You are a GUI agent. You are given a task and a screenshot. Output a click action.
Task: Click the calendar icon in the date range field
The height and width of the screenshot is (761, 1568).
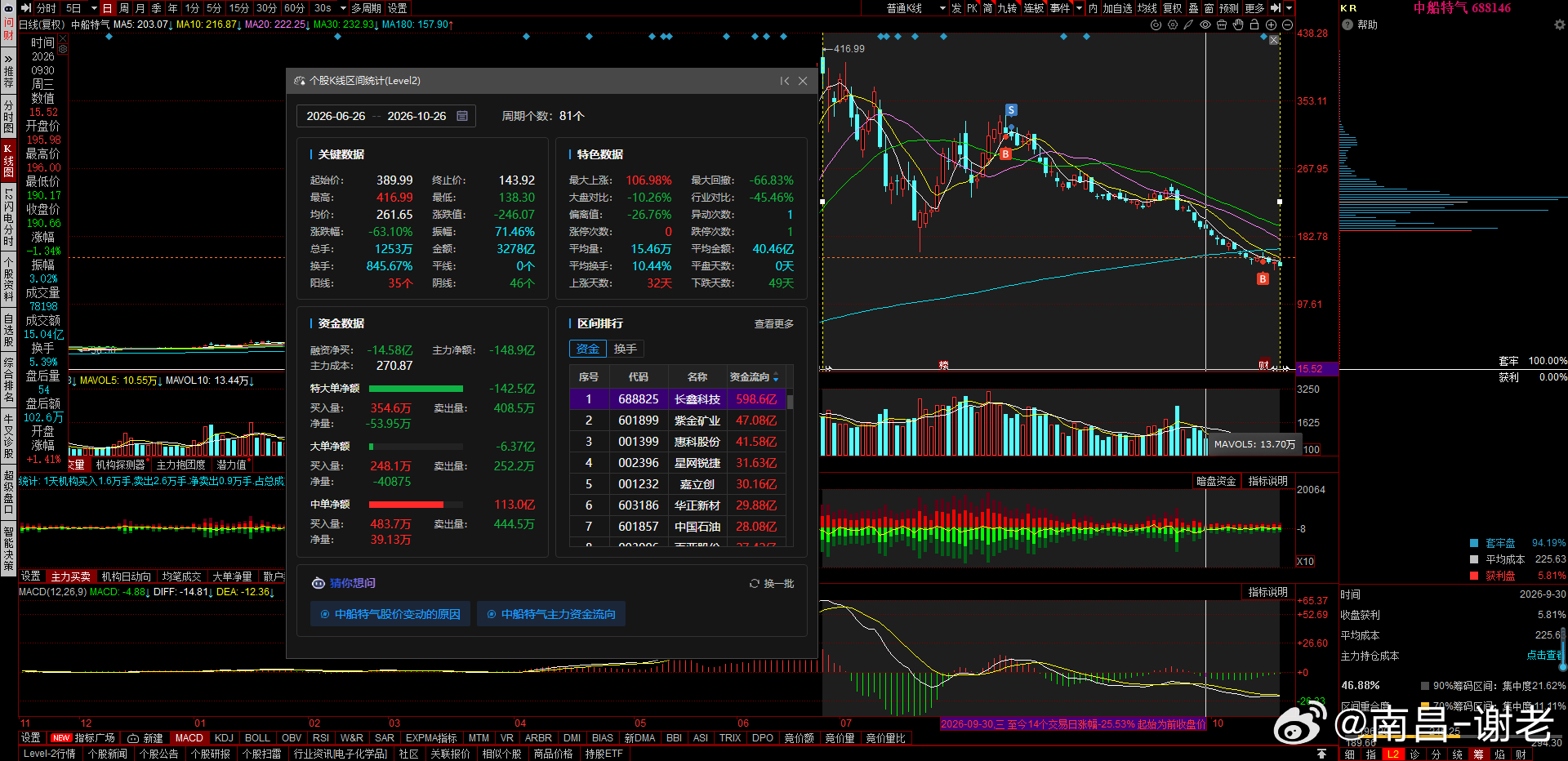tap(462, 116)
